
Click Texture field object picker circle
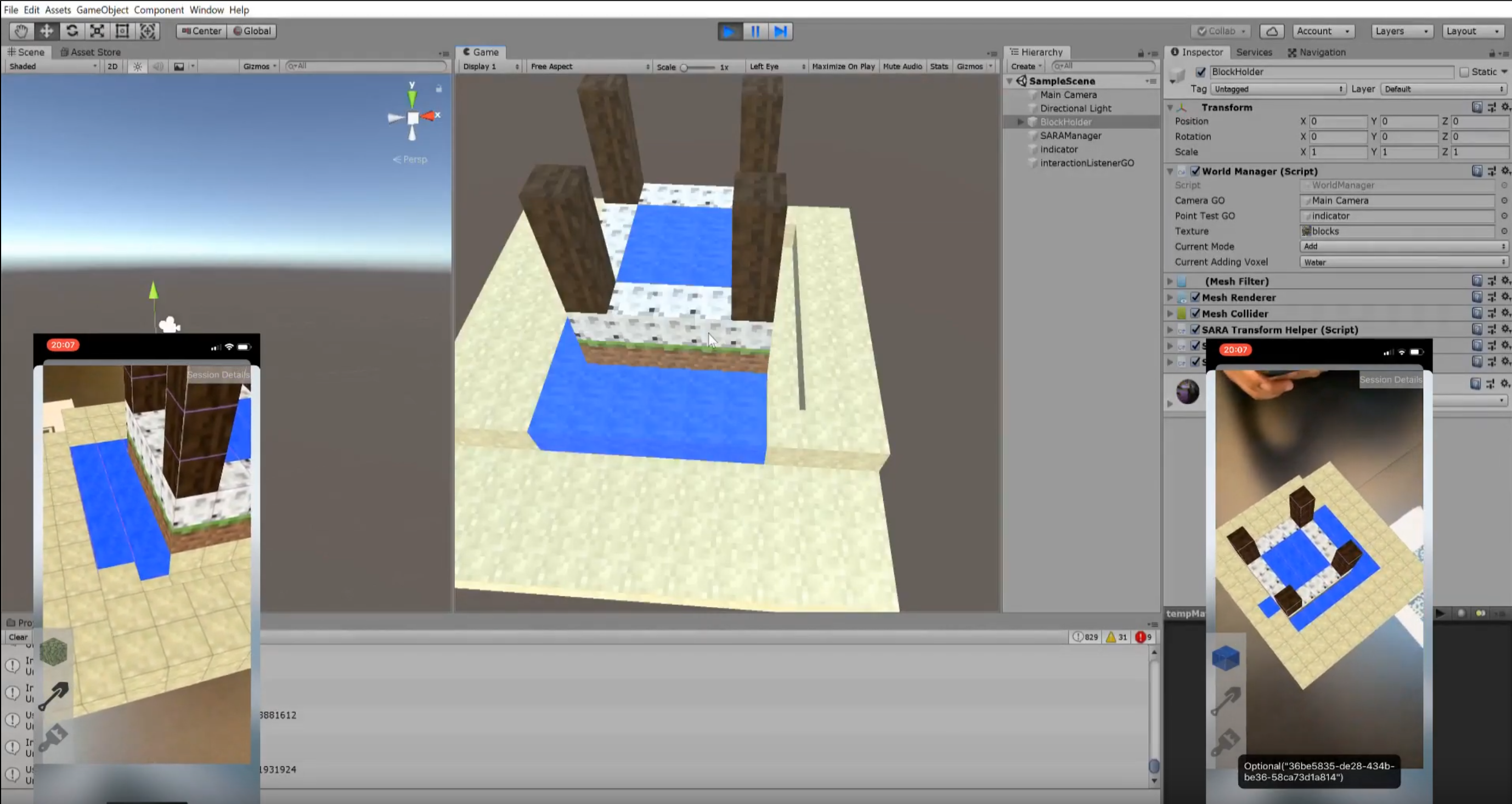click(1504, 231)
